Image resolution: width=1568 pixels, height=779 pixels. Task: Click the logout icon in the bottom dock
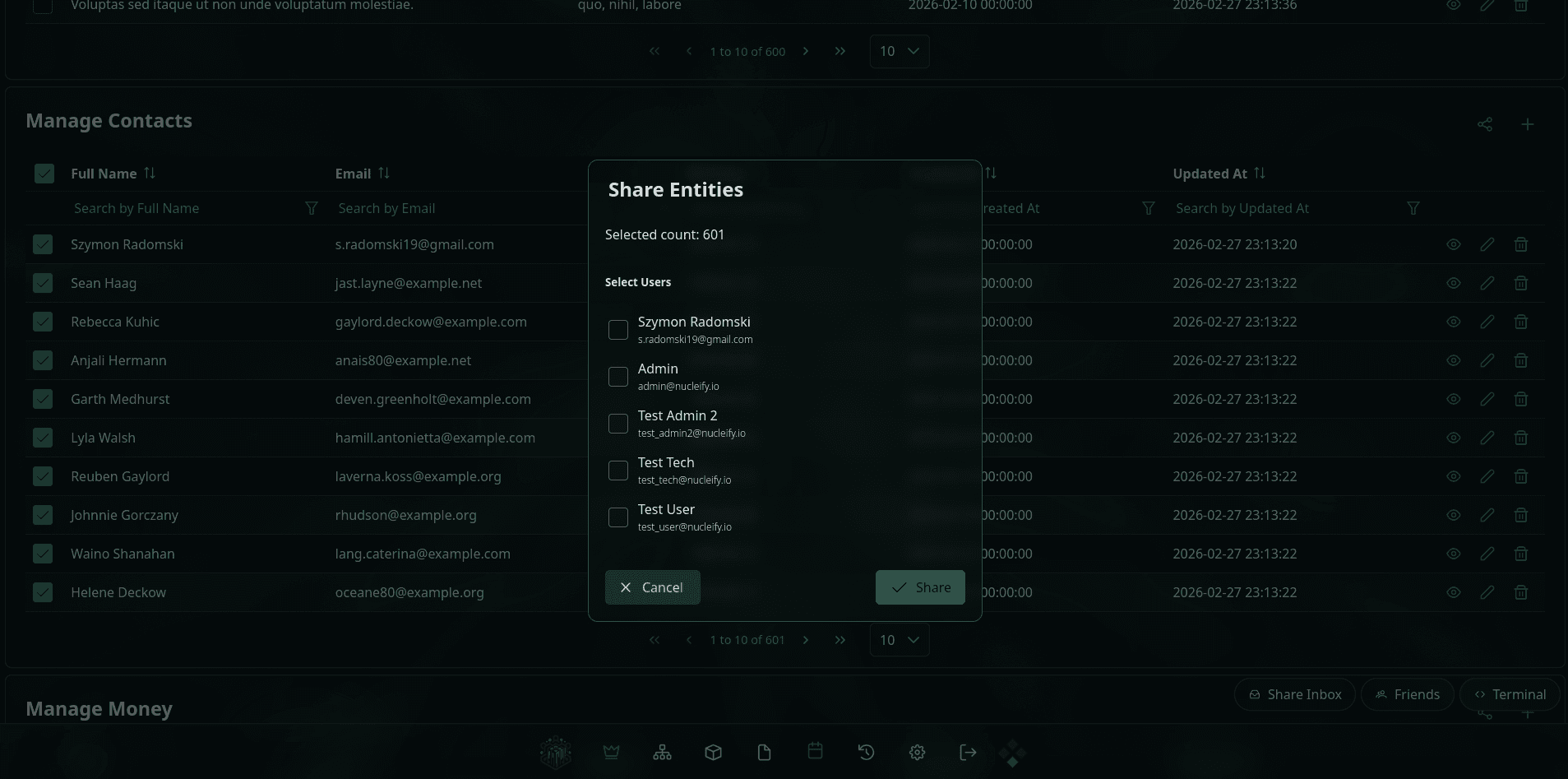click(x=968, y=752)
